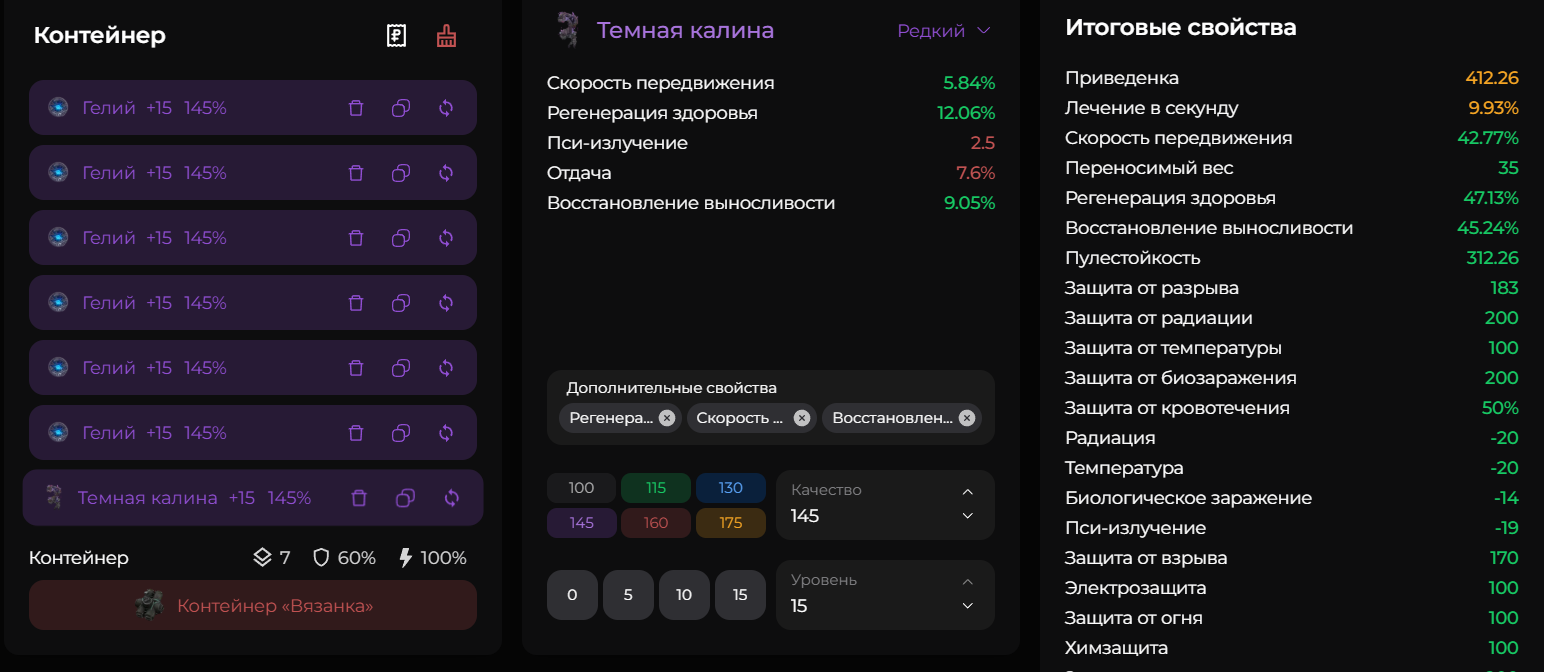The image size is (1544, 672).
Task: Click the replace arrows icon on Темная калина row
Action: 451,498
